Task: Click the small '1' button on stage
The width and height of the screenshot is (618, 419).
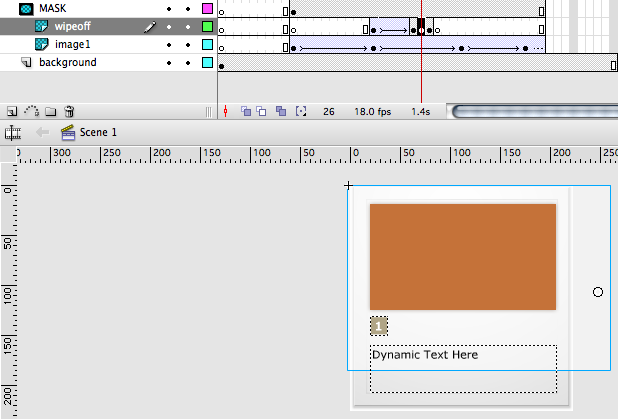Action: (379, 326)
